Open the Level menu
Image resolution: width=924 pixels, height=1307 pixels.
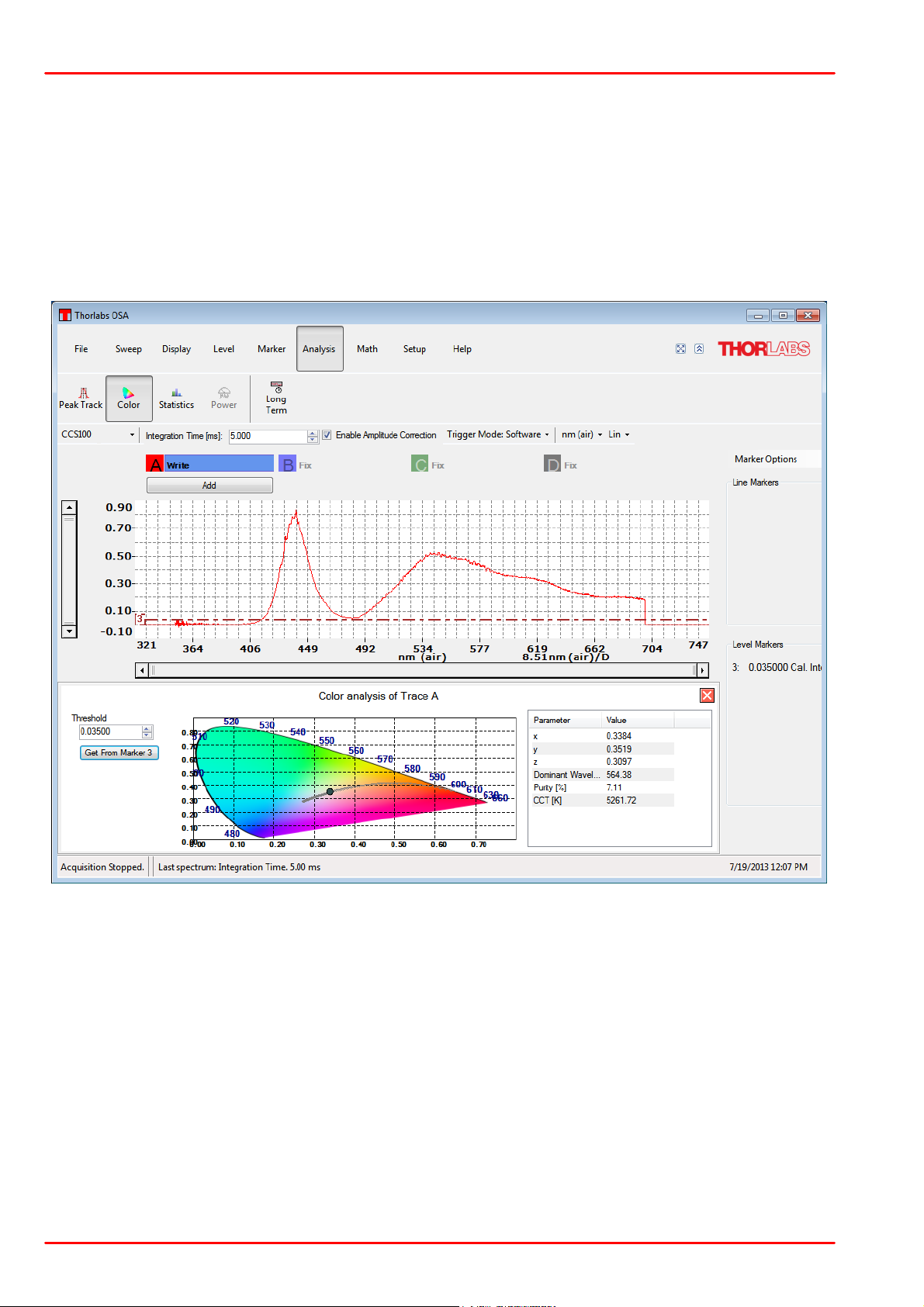pos(223,349)
